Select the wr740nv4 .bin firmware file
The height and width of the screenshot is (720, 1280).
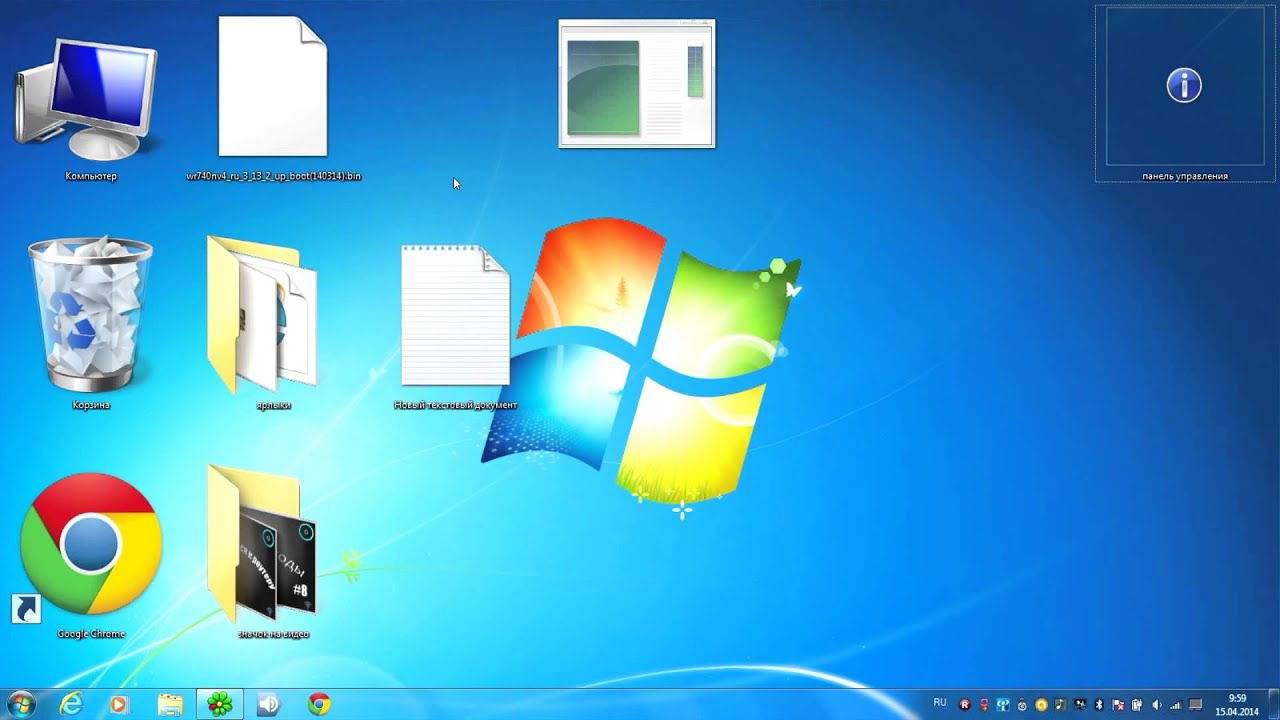273,88
